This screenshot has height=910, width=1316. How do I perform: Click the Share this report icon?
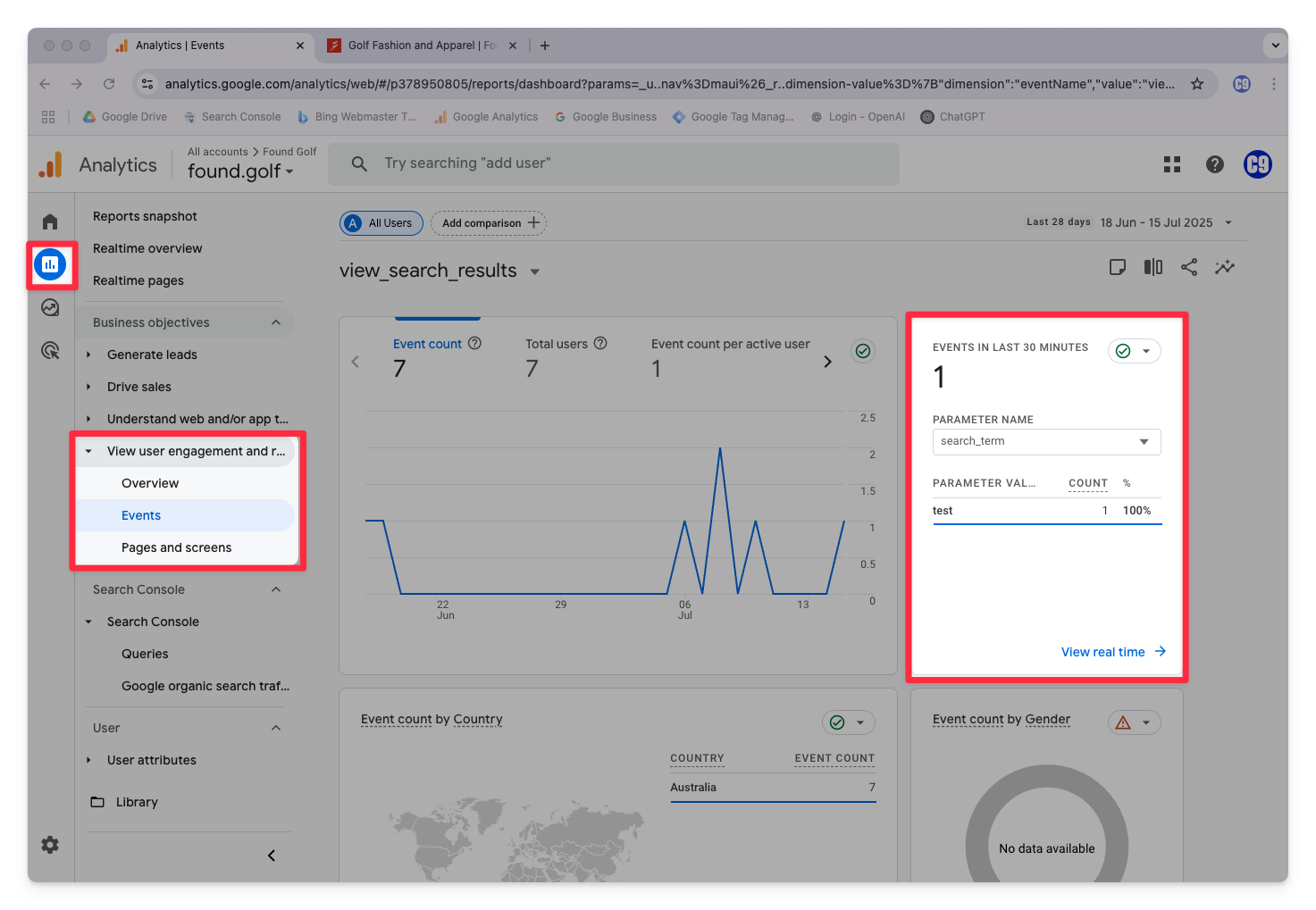coord(1189,267)
